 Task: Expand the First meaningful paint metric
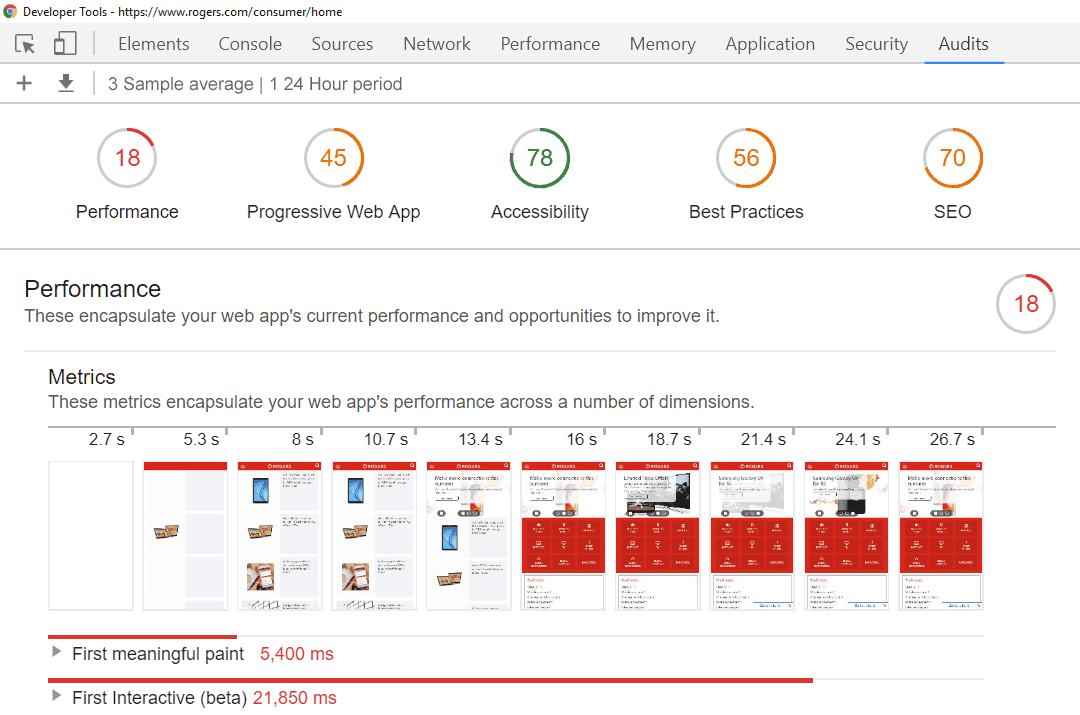point(56,653)
